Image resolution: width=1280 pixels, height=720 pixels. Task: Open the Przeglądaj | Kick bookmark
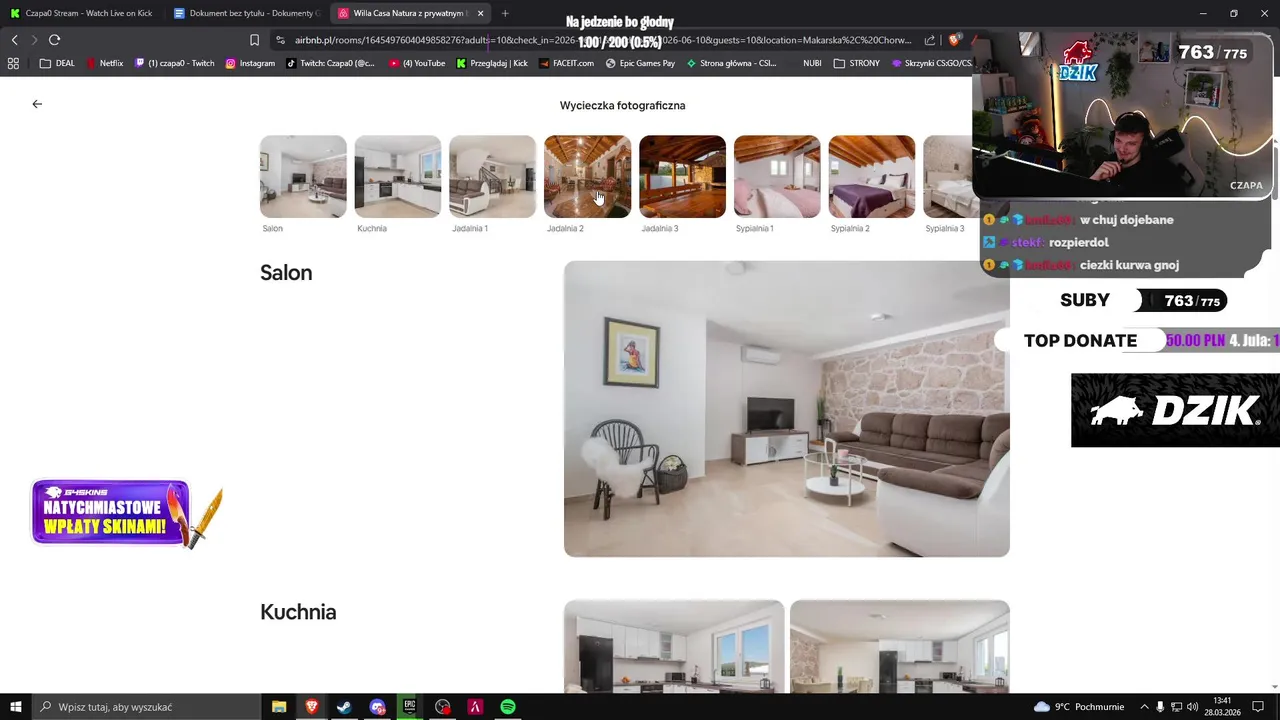tap(492, 63)
